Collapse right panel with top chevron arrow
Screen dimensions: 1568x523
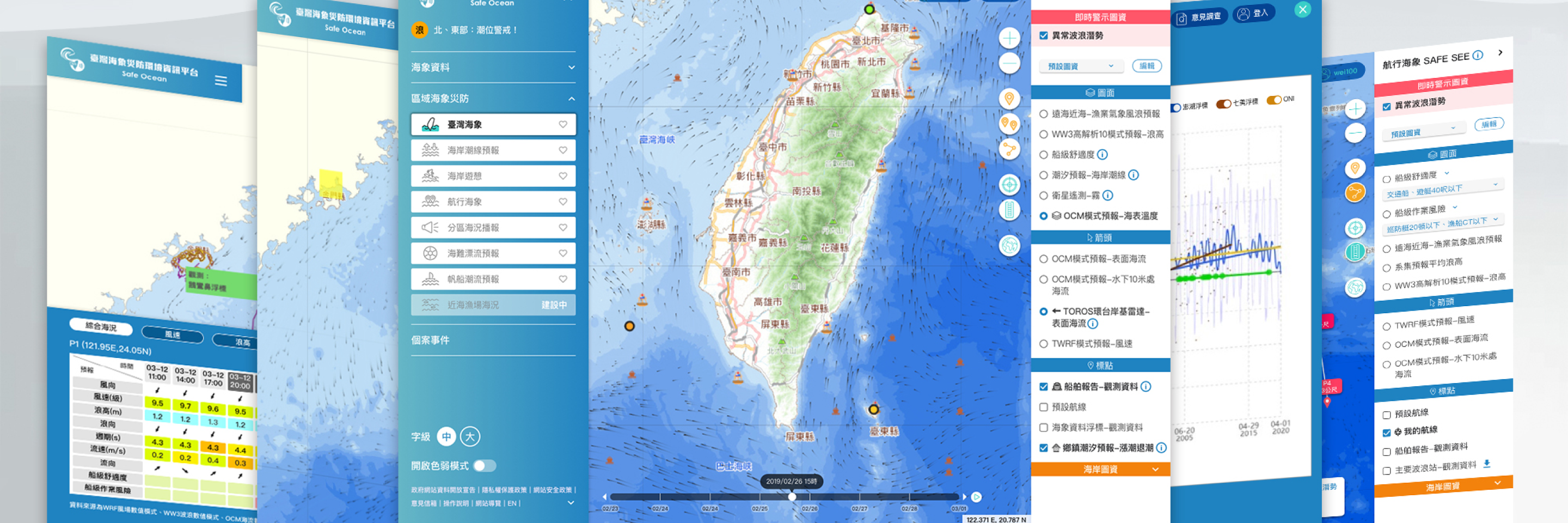pyautogui.click(x=1500, y=52)
